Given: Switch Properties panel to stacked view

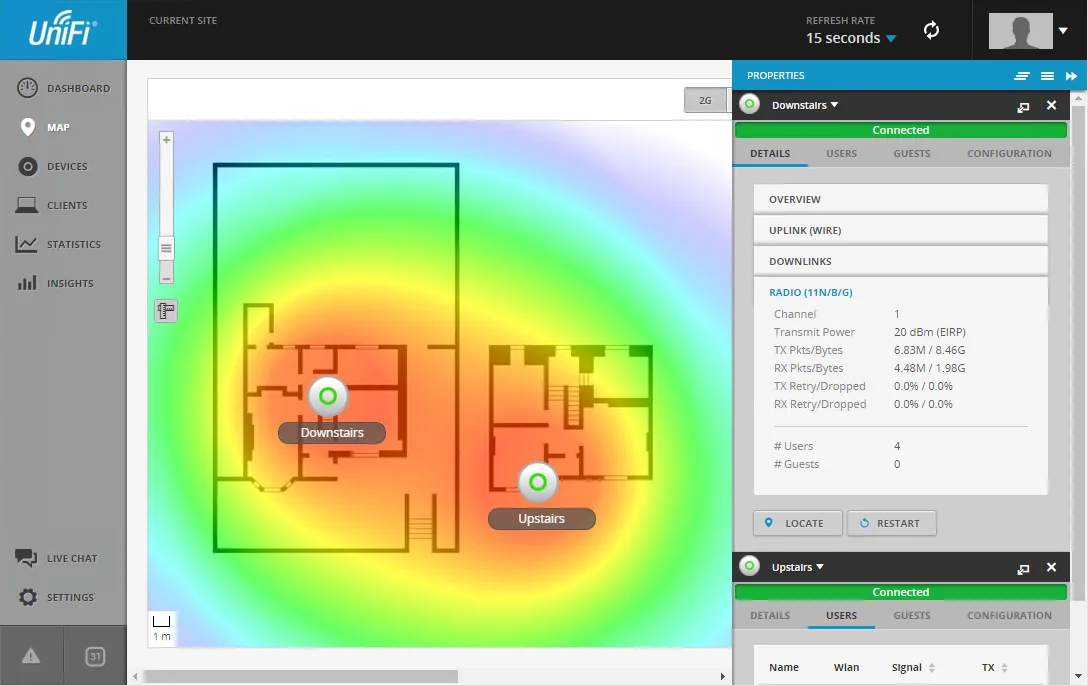Looking at the screenshot, I should pyautogui.click(x=1022, y=76).
